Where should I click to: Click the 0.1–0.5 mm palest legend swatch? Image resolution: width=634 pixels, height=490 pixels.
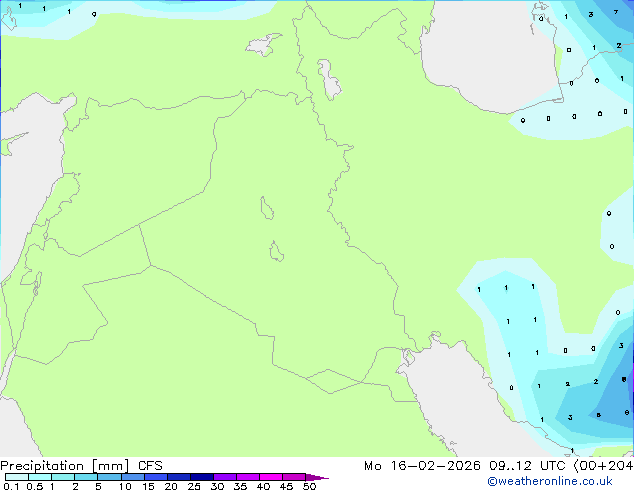[x=17, y=477]
